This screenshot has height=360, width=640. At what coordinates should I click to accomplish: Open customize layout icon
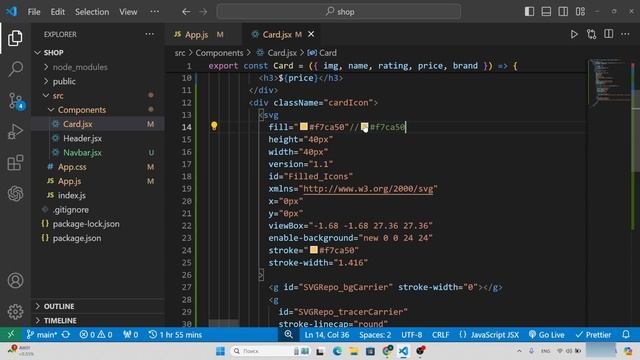[580, 11]
